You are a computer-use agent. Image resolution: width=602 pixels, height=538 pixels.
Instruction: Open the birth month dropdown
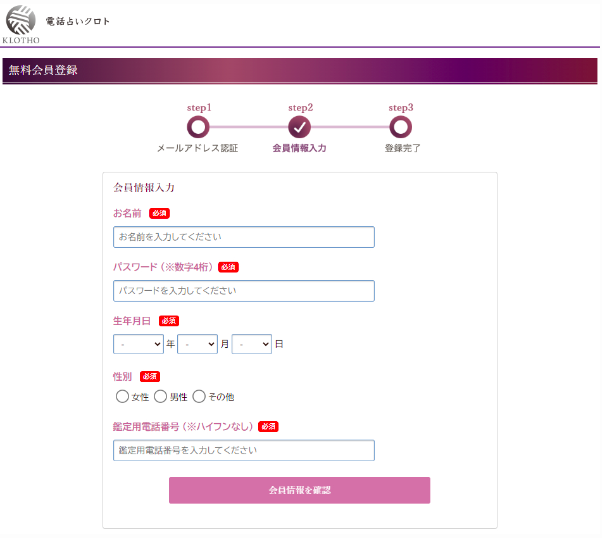coord(197,343)
